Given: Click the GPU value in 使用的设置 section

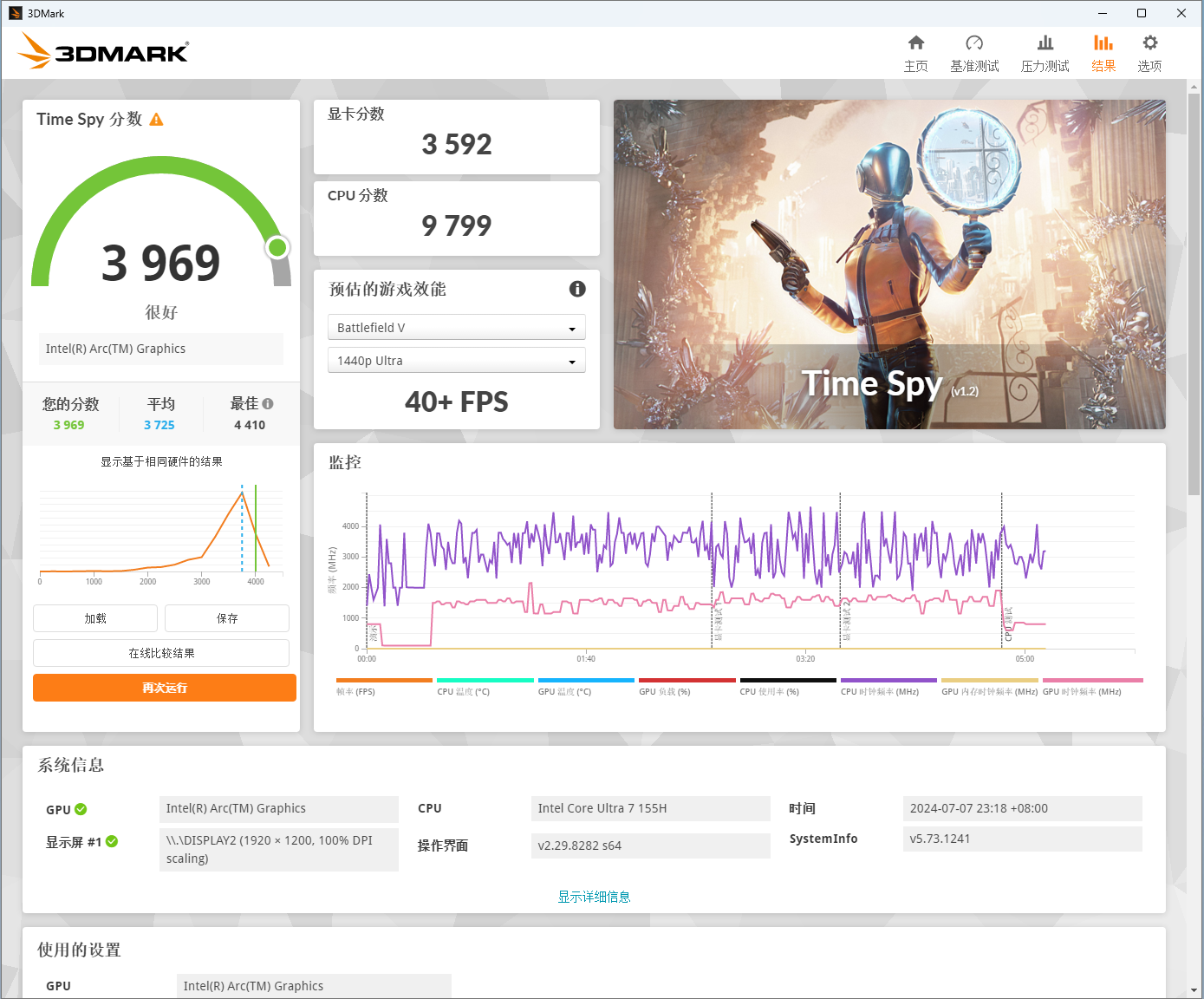Looking at the screenshot, I should [314, 986].
